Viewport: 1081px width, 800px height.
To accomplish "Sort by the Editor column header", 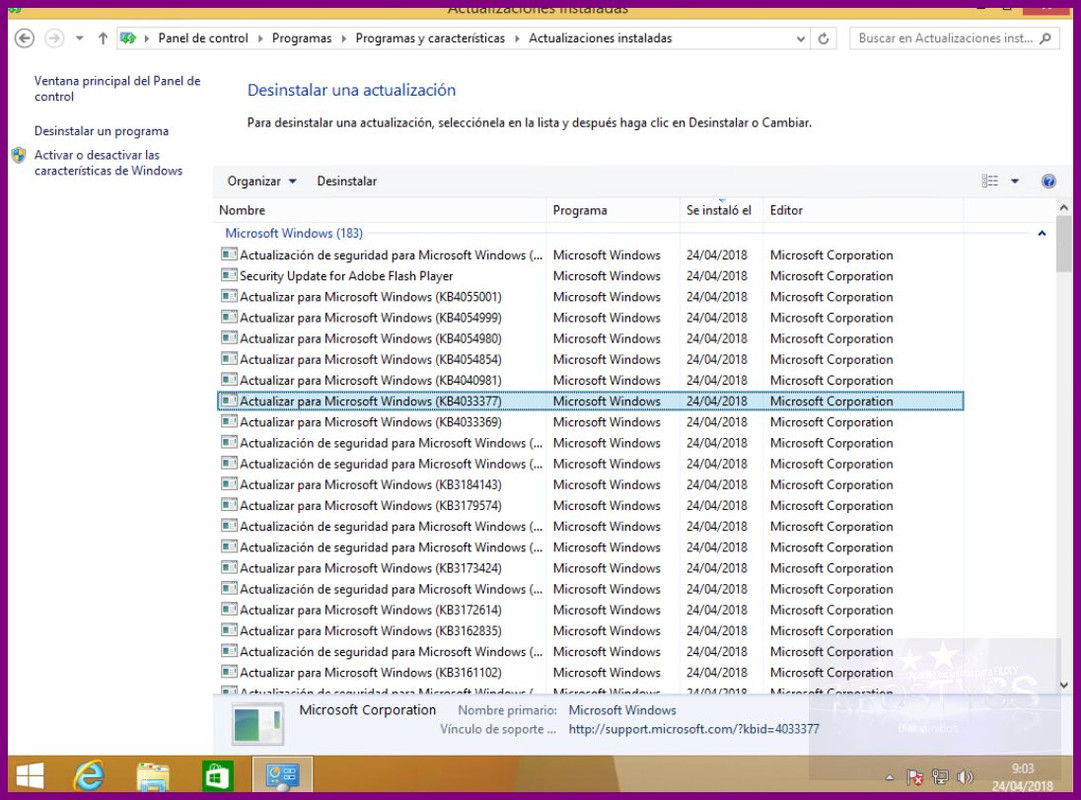I will click(862, 210).
